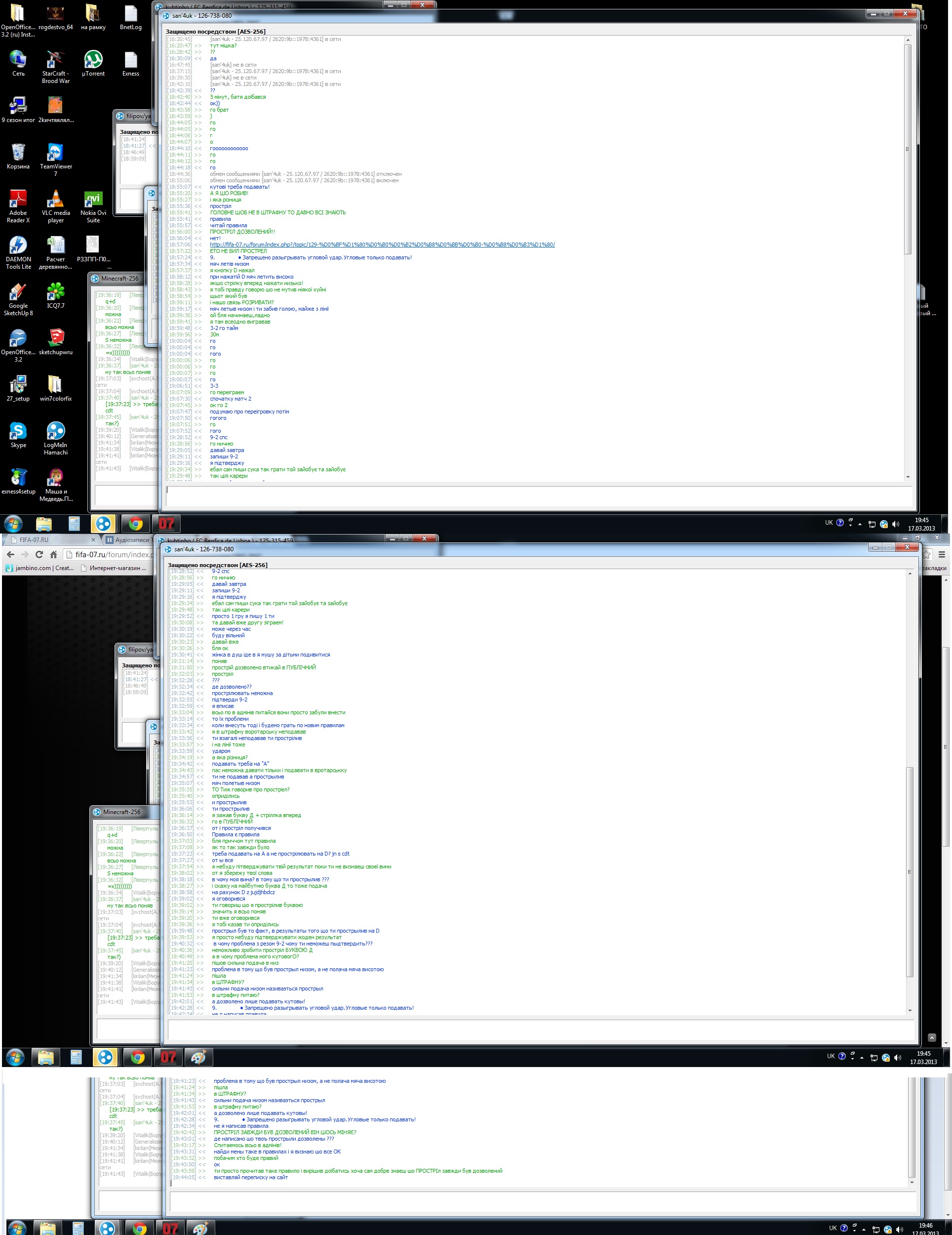Click the Chrome home button
The width and height of the screenshot is (952, 1235).
53,554
